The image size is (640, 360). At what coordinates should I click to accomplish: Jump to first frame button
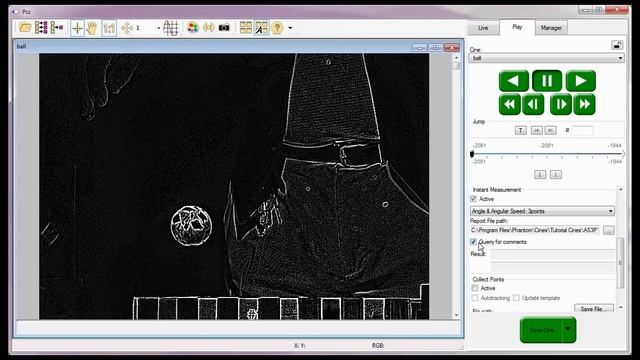[x=537, y=130]
